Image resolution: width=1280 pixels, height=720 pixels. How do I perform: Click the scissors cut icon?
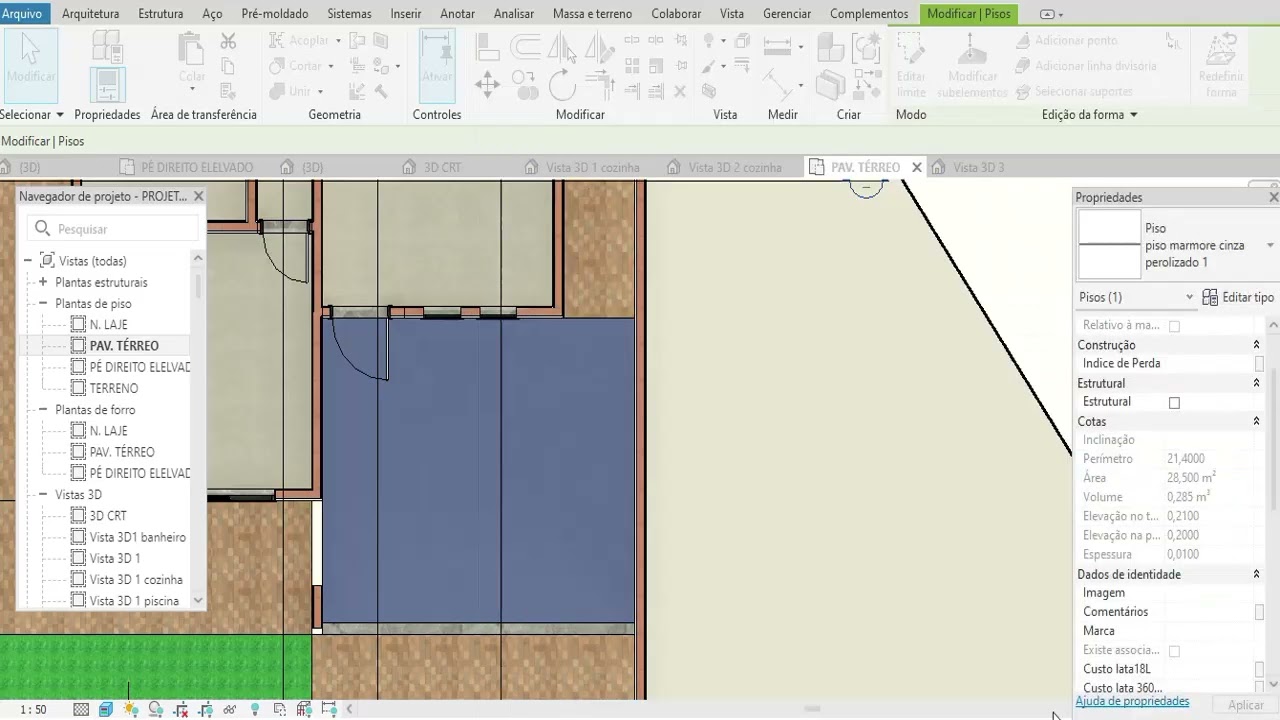[x=228, y=41]
